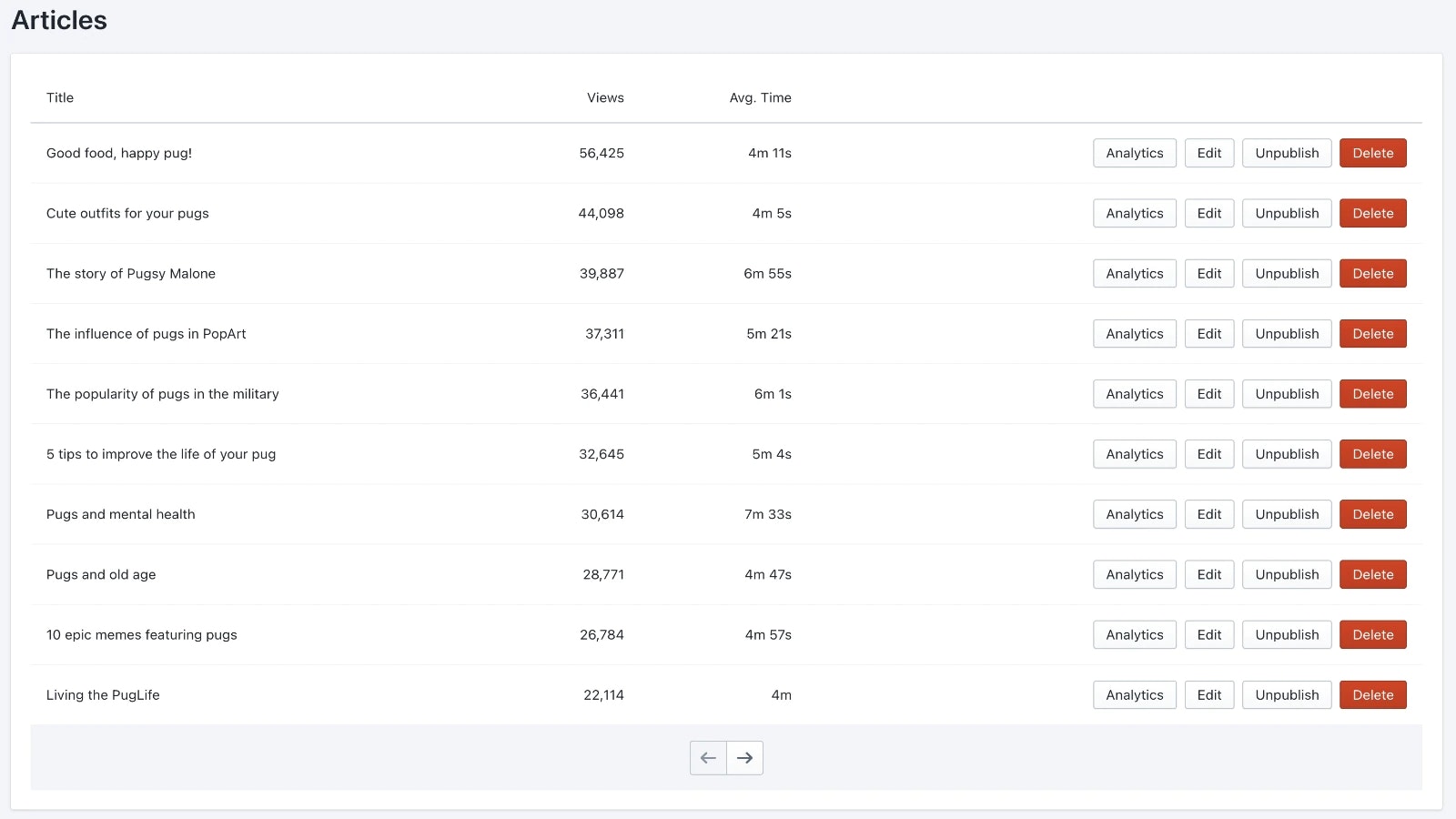This screenshot has height=819, width=1456.
Task: Show Analytics for pugs in PopArt article
Action: (x=1135, y=334)
